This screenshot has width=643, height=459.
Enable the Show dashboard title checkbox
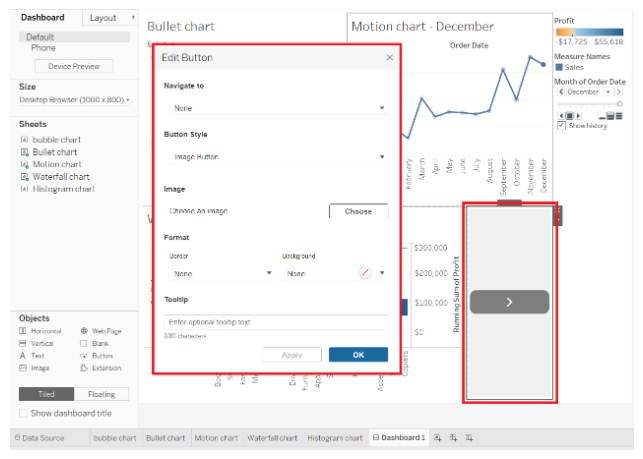[24, 413]
